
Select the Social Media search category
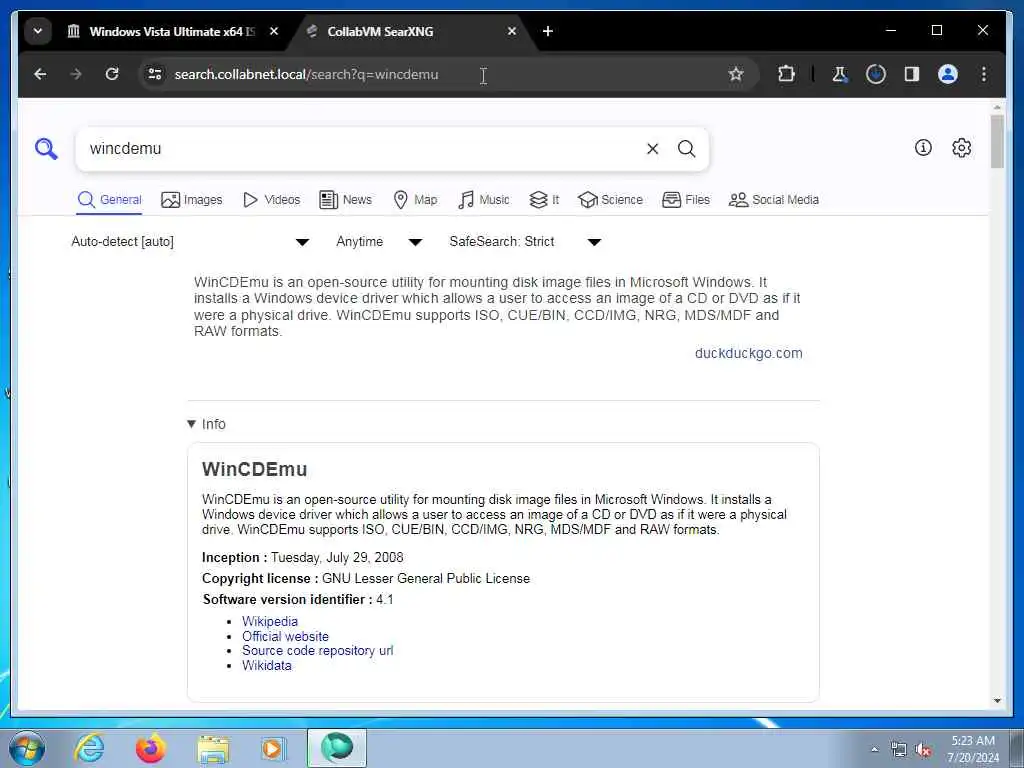click(774, 200)
